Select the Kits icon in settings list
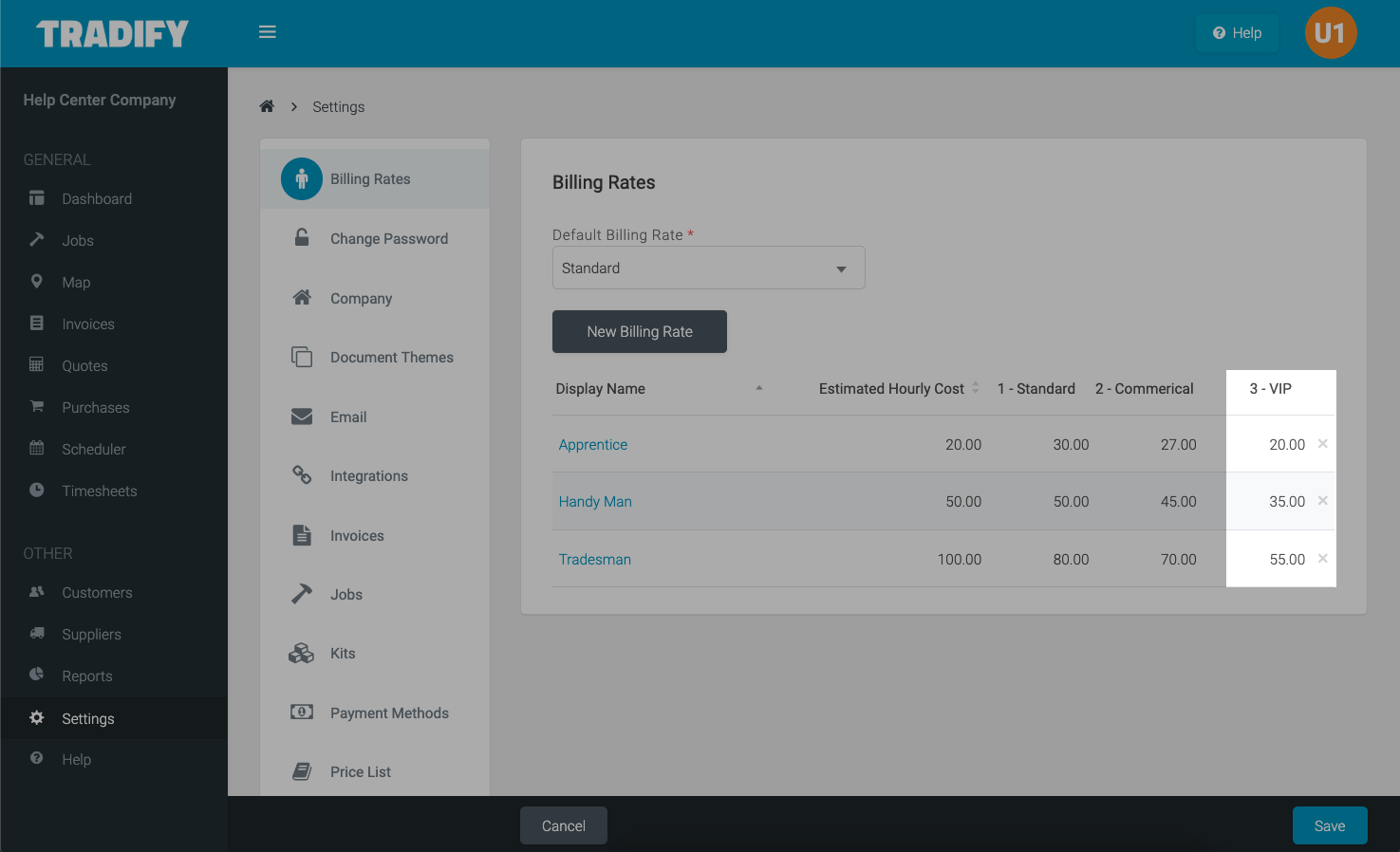Image resolution: width=1400 pixels, height=852 pixels. click(301, 653)
